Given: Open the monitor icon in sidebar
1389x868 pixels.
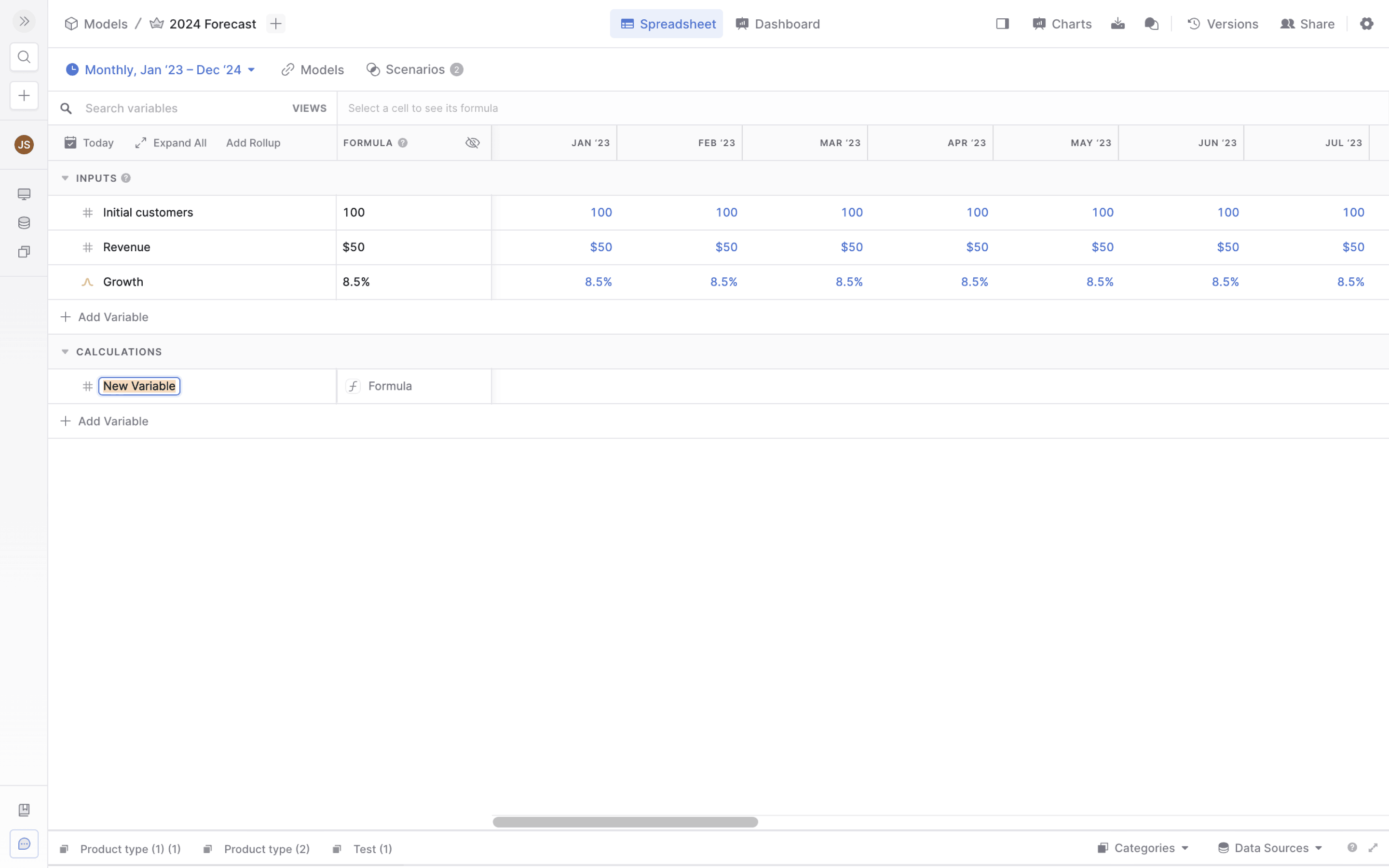Looking at the screenshot, I should click(24, 194).
